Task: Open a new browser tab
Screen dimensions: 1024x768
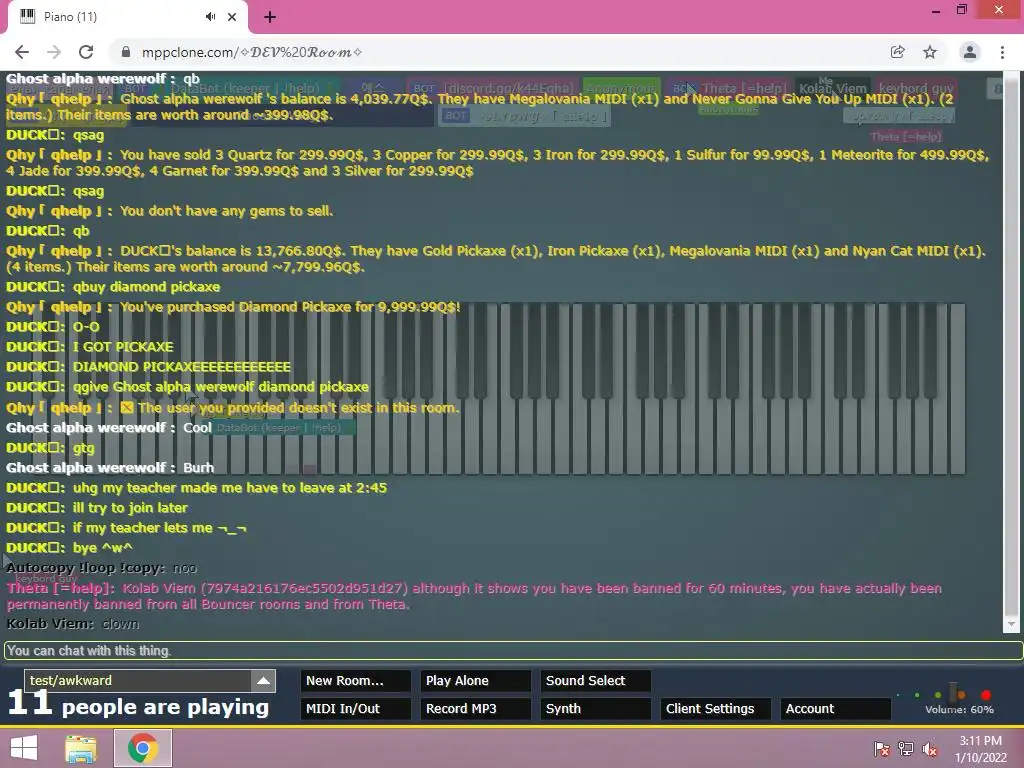Action: tap(270, 17)
